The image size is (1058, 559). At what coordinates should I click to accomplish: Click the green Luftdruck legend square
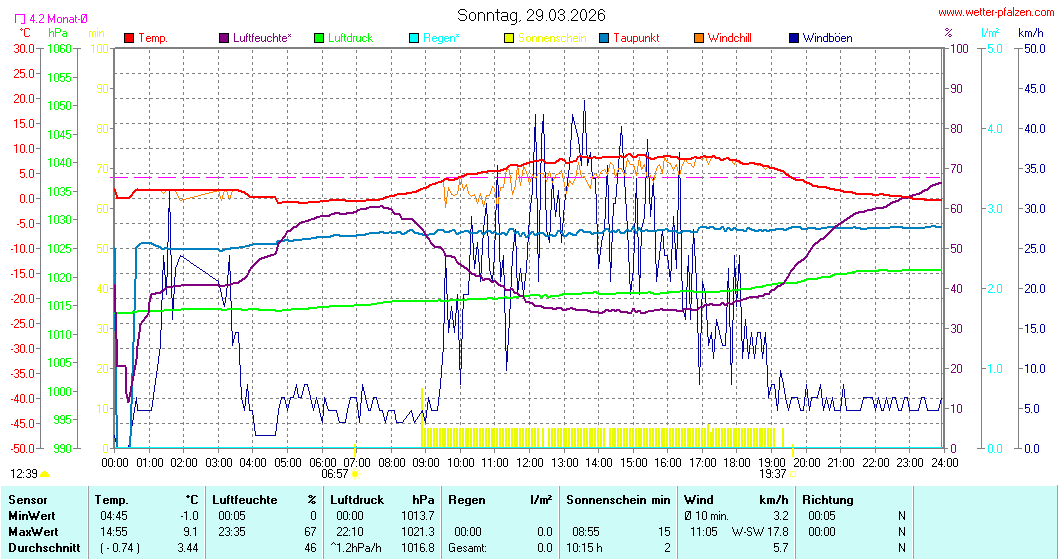pyautogui.click(x=319, y=38)
